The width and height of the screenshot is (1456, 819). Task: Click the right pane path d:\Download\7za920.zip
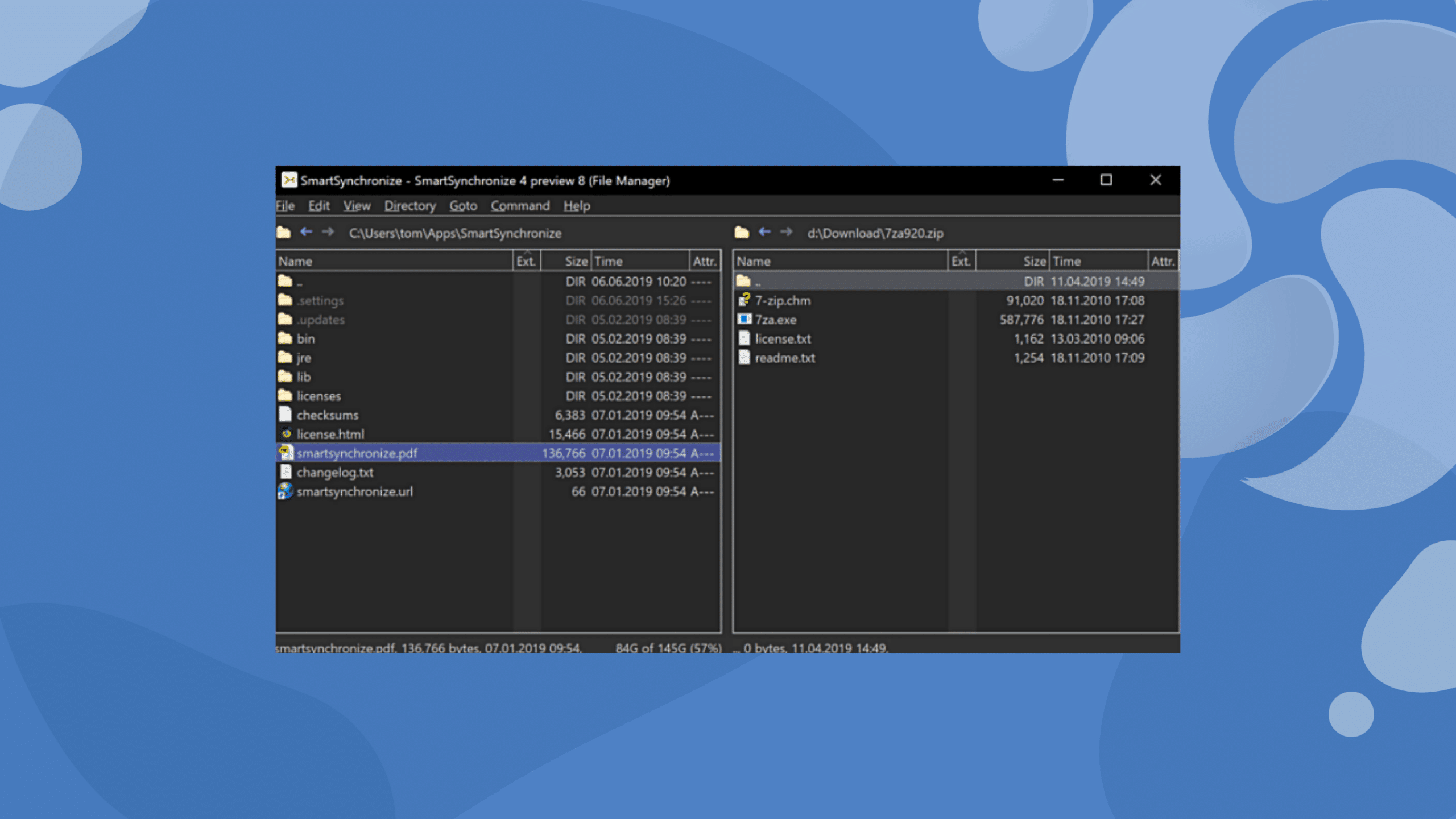pos(875,233)
